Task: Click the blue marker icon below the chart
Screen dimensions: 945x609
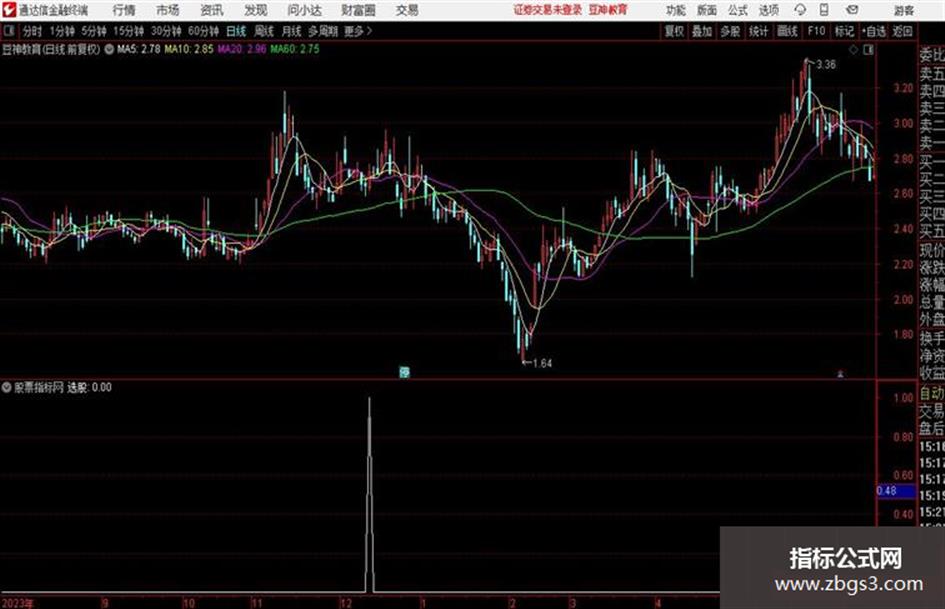Action: coord(404,372)
